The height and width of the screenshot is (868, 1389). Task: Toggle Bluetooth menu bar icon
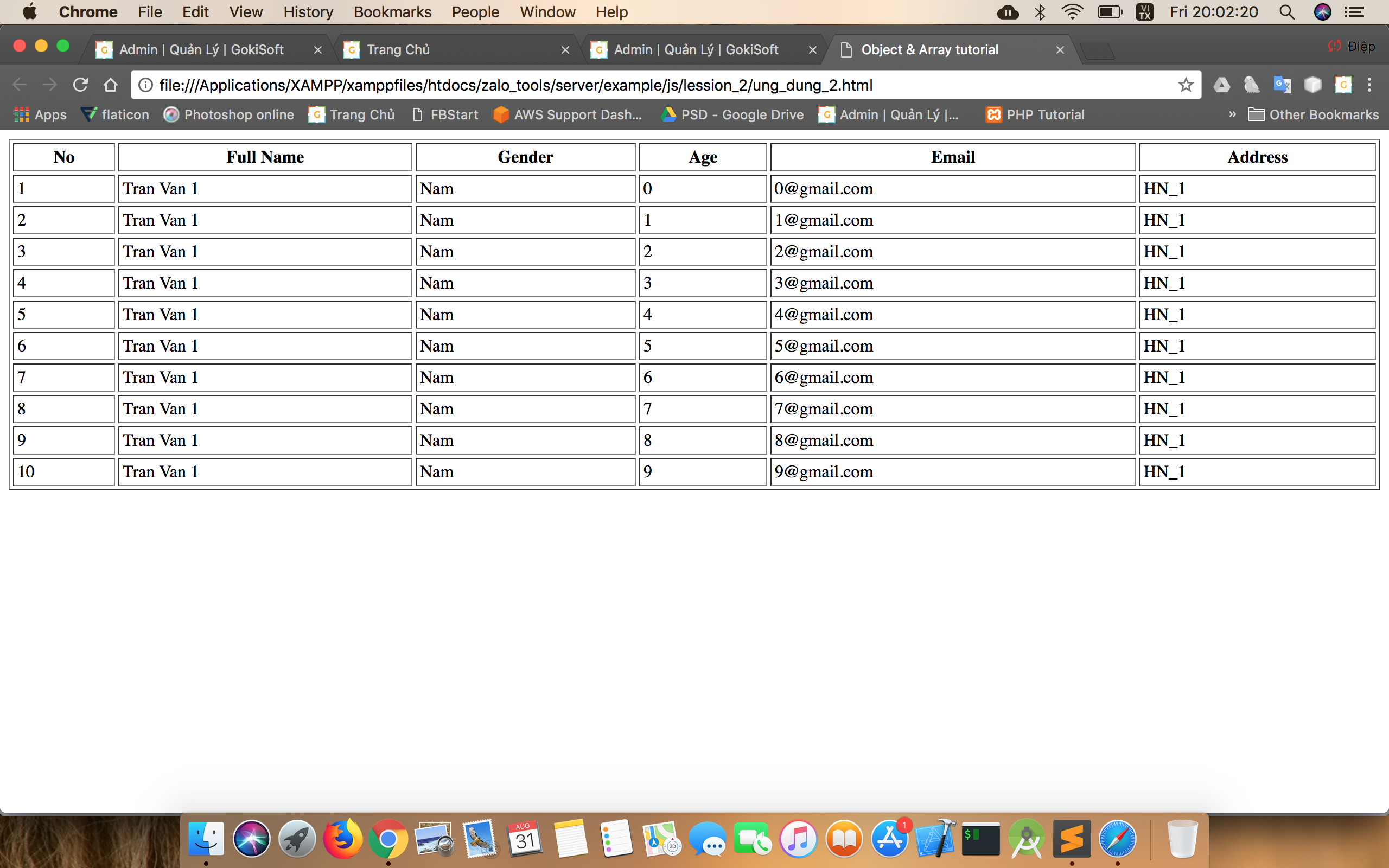coord(1040,12)
